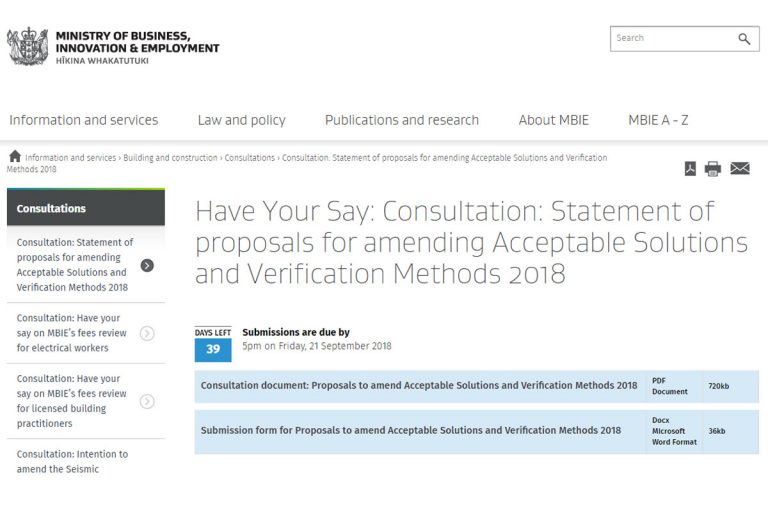
Task: Click dark arrow beside Acceptable Solutions consultation
Action: (147, 265)
